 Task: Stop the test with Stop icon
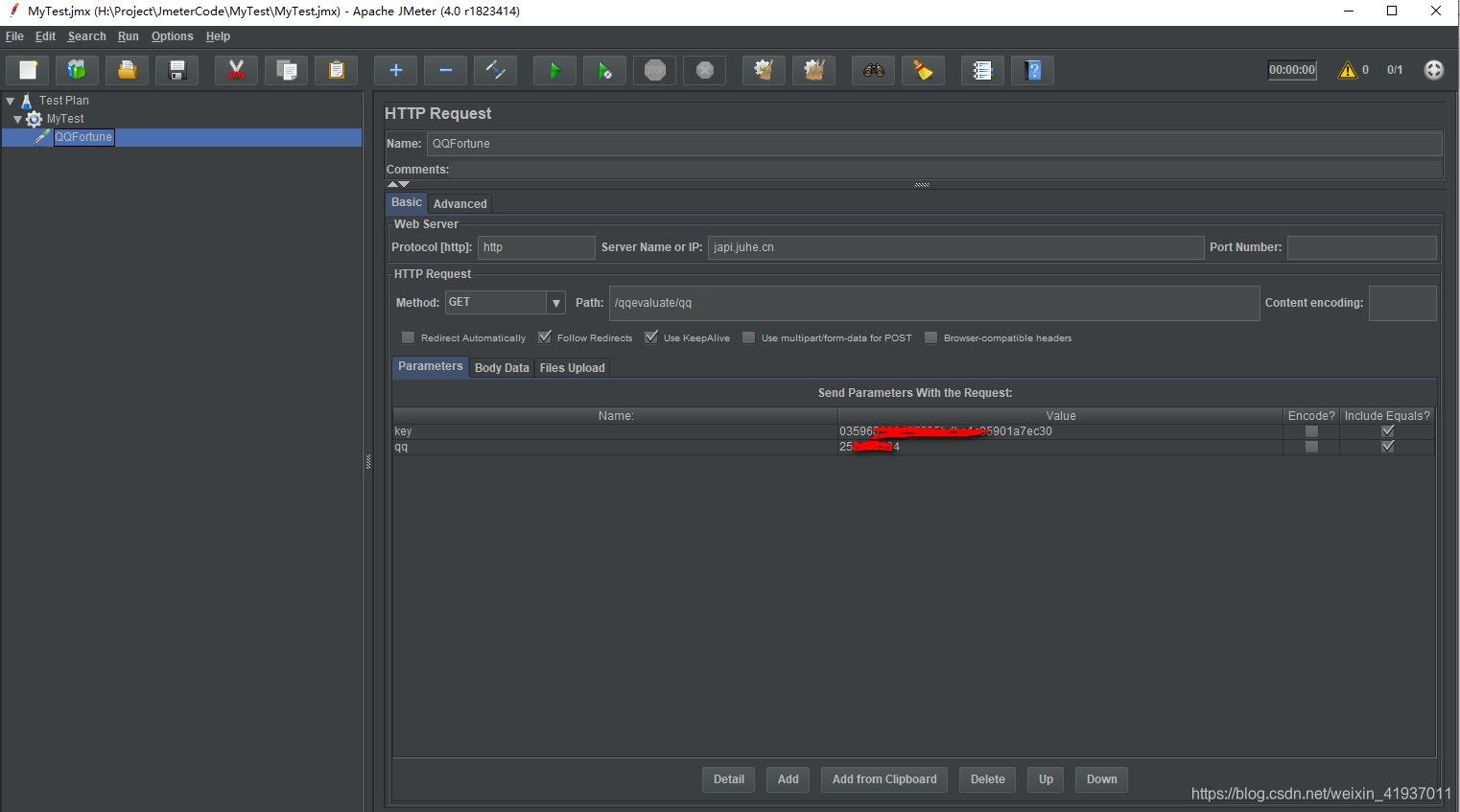(x=654, y=70)
